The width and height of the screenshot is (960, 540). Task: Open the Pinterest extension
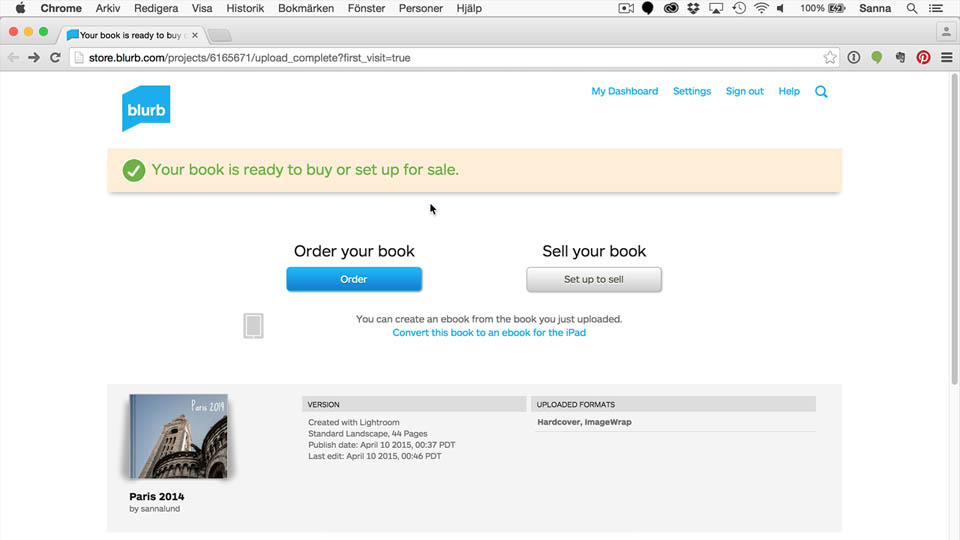coord(923,58)
